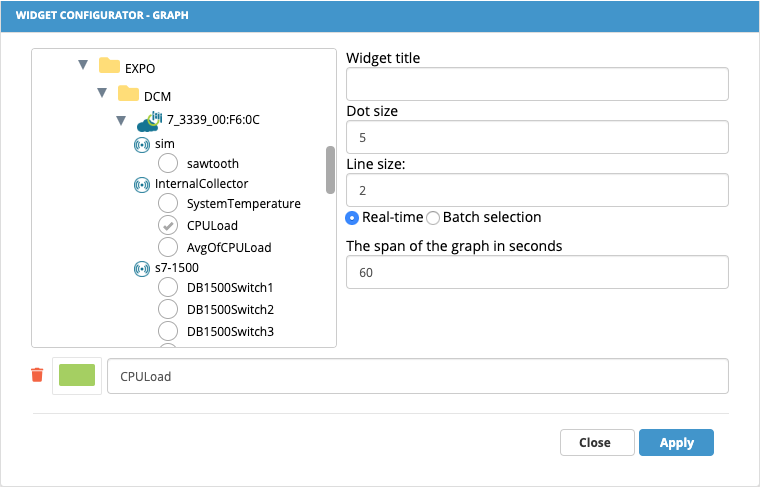Enable the SystemTemperature variable circle

[168, 203]
